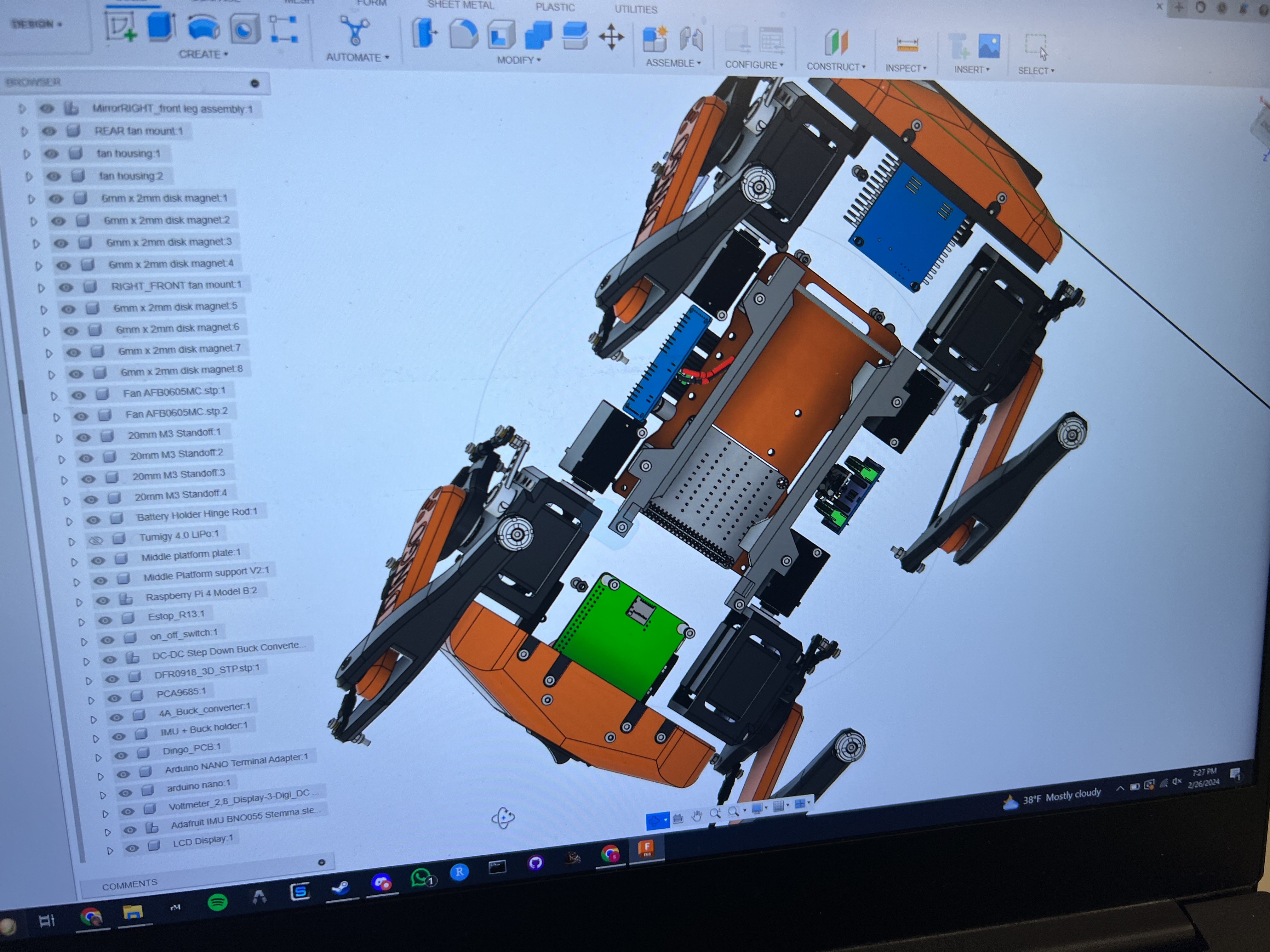Open the COMMENTS panel

[x=130, y=884]
